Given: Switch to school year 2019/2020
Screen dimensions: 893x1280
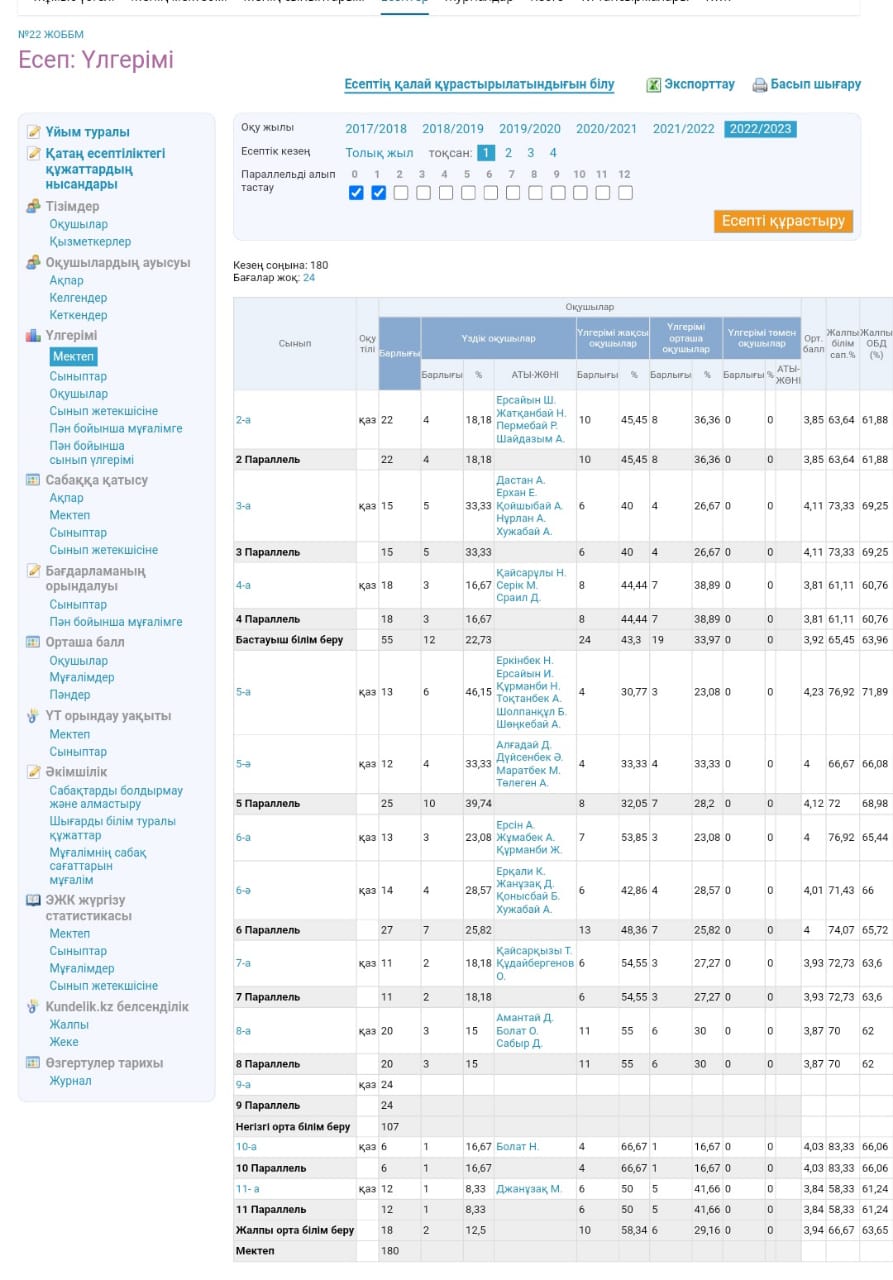Looking at the screenshot, I should 530,129.
